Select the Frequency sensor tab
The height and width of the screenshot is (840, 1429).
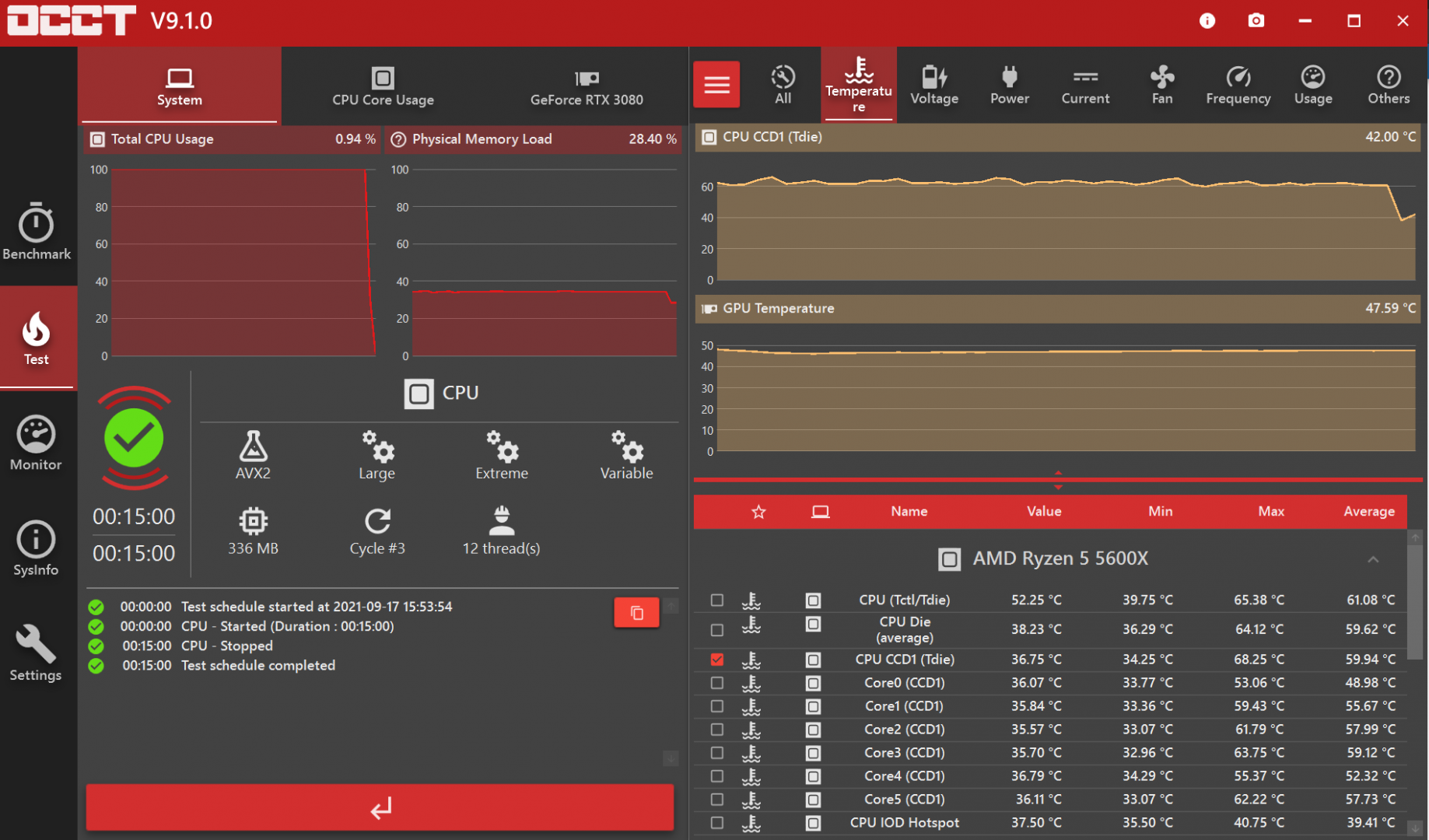[1238, 85]
